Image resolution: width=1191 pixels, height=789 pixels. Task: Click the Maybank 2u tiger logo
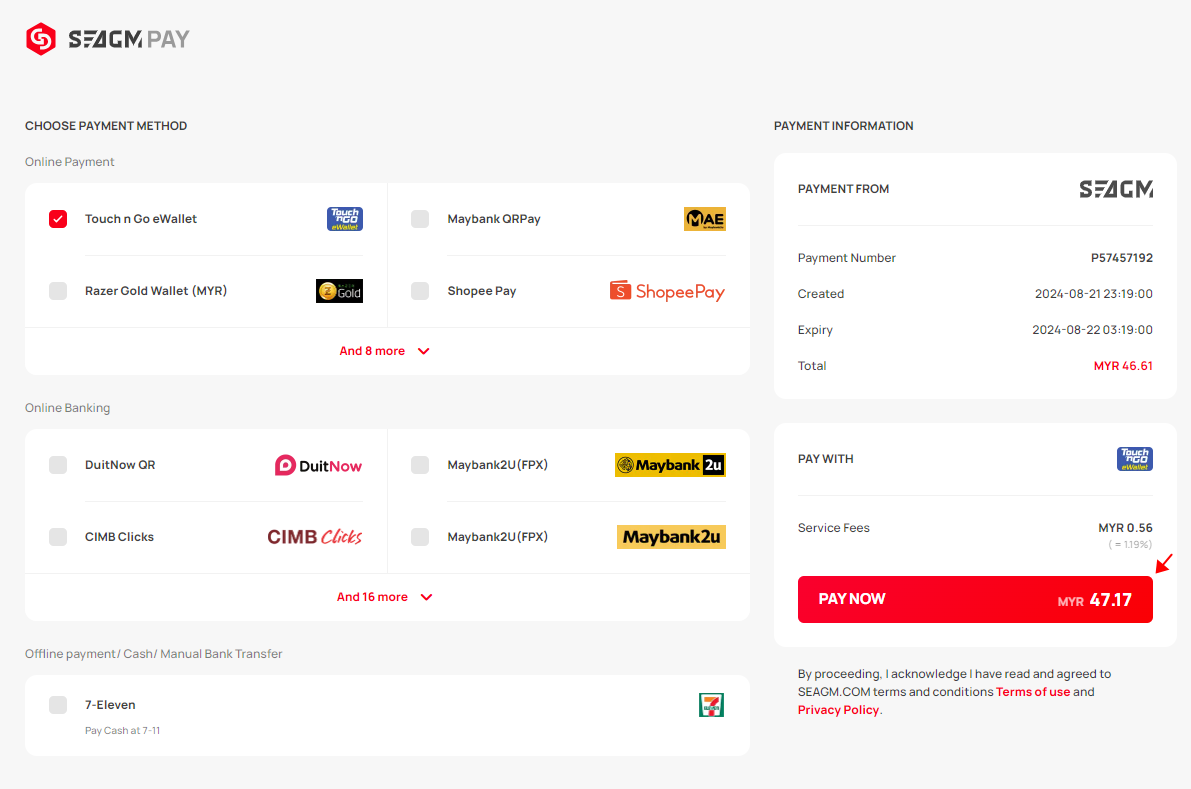tap(670, 465)
